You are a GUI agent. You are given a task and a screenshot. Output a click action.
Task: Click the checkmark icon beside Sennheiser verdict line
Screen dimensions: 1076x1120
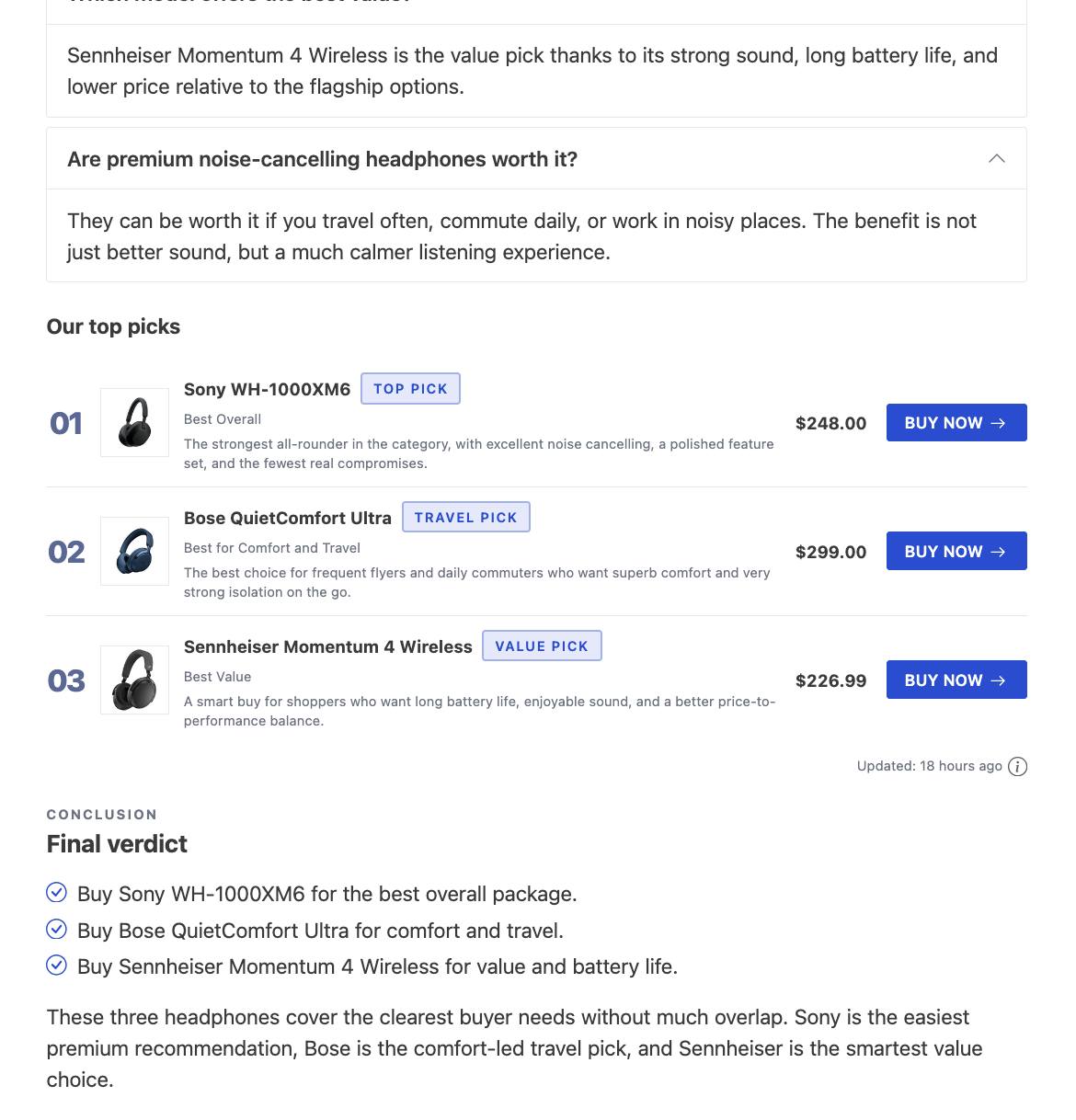click(56, 965)
